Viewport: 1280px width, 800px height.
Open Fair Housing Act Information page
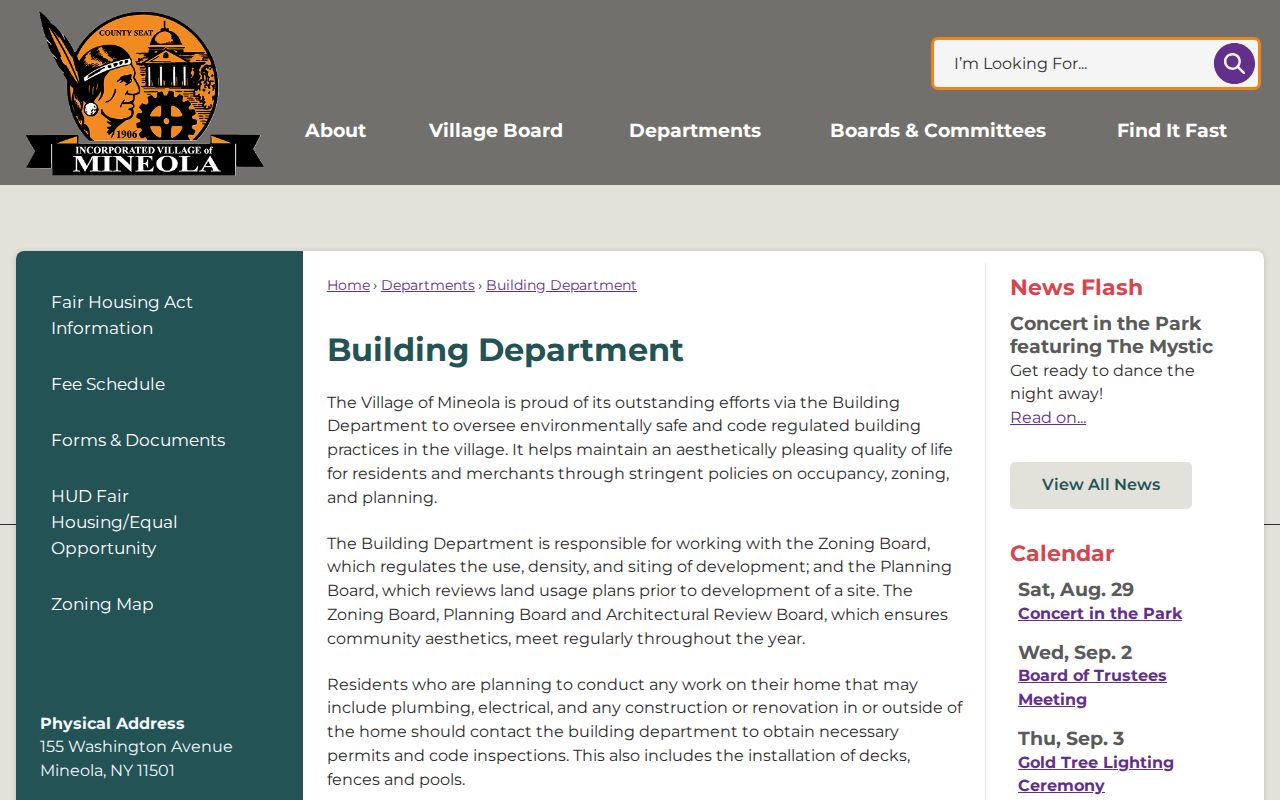[x=122, y=315]
